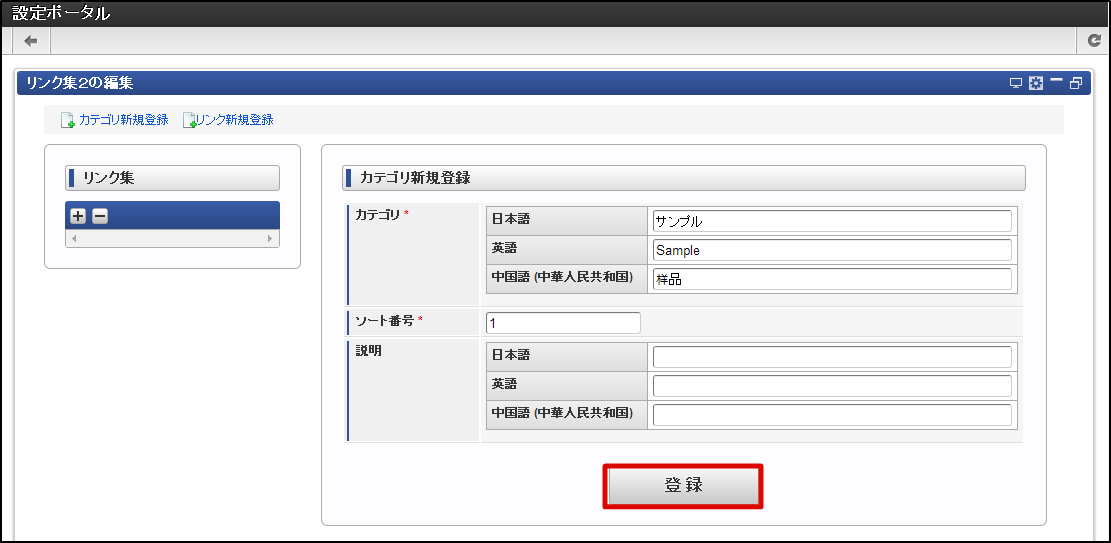The height and width of the screenshot is (543, 1111).
Task: Open the gear settings icon in the portlet header
Action: coord(1036,84)
